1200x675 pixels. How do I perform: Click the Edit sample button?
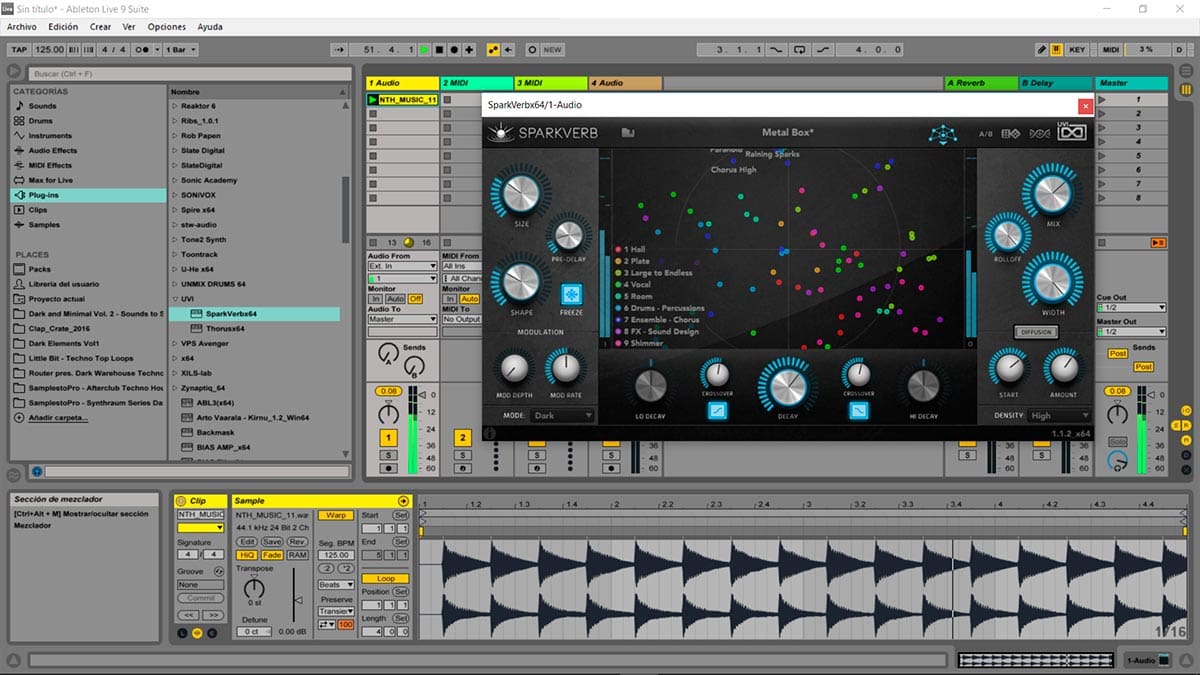pos(246,541)
